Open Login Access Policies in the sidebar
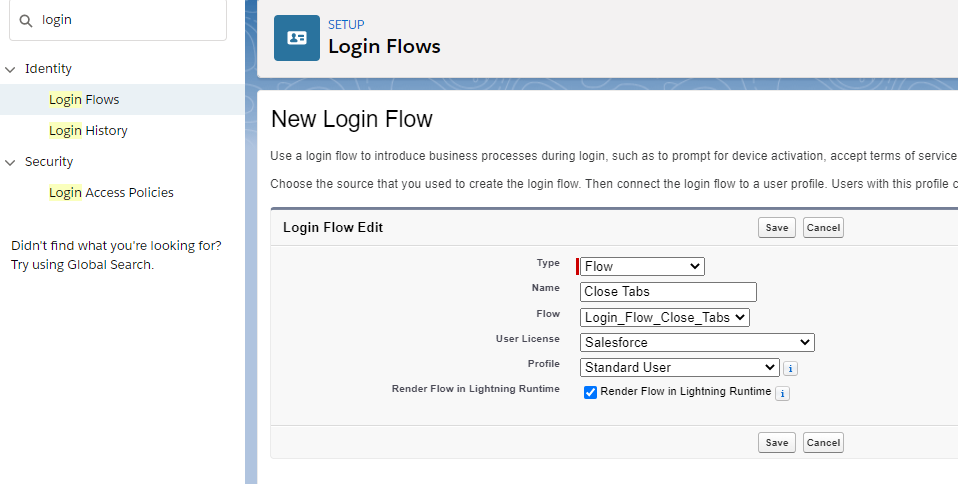This screenshot has width=958, height=484. [x=111, y=193]
